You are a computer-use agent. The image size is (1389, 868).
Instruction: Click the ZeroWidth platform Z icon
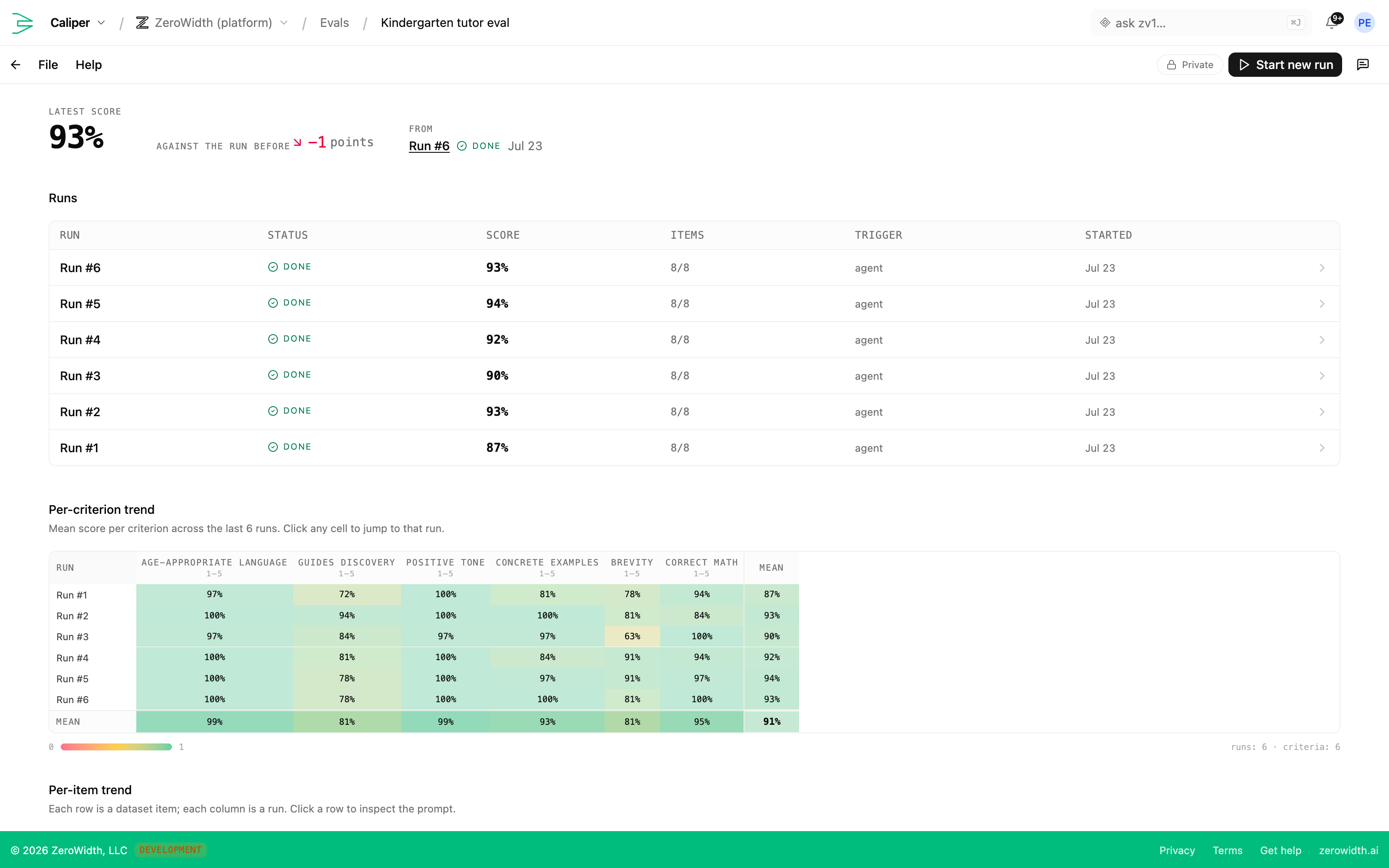(x=142, y=23)
